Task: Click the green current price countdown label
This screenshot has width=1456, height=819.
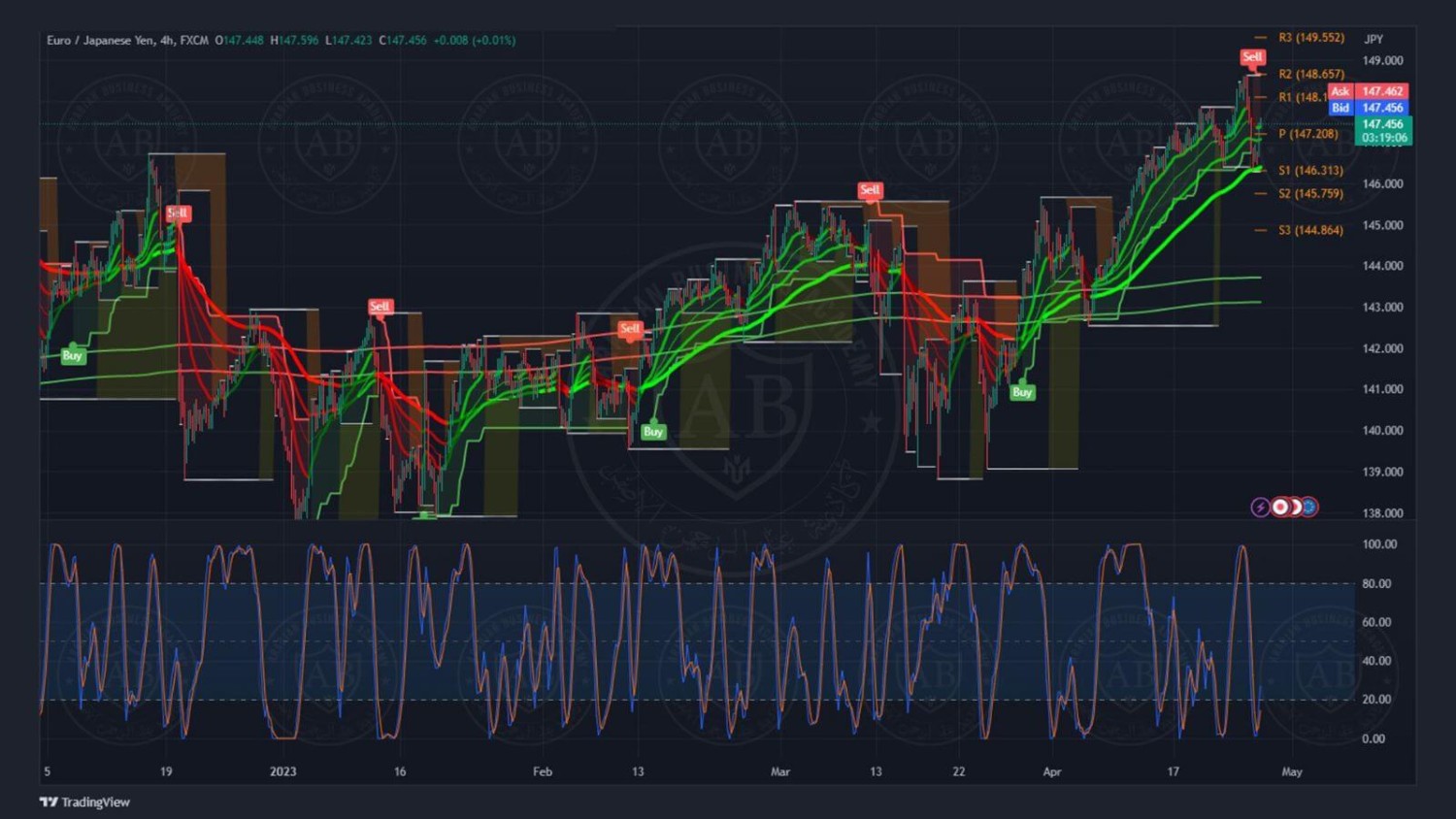Action: coord(1383,131)
